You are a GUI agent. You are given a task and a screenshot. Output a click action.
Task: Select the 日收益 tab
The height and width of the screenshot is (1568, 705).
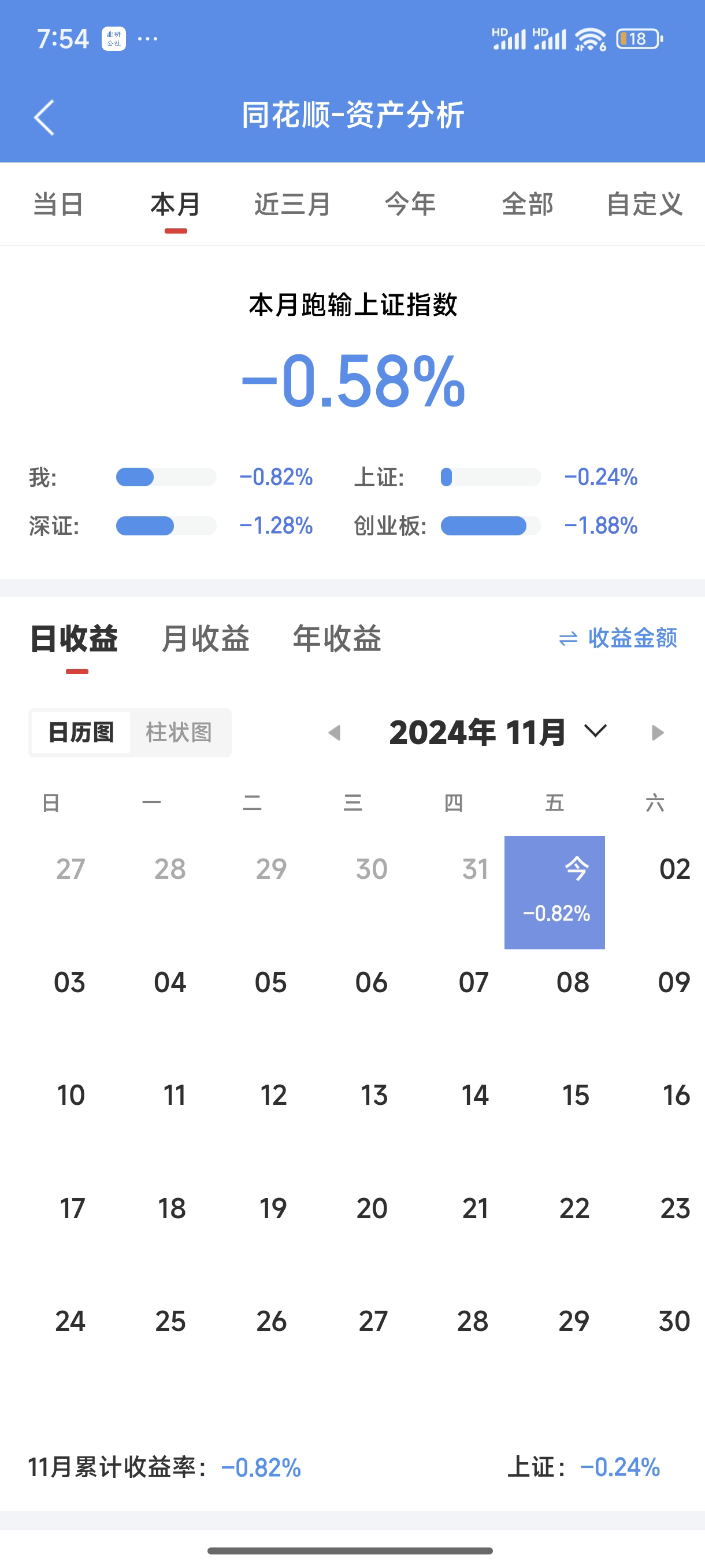73,638
